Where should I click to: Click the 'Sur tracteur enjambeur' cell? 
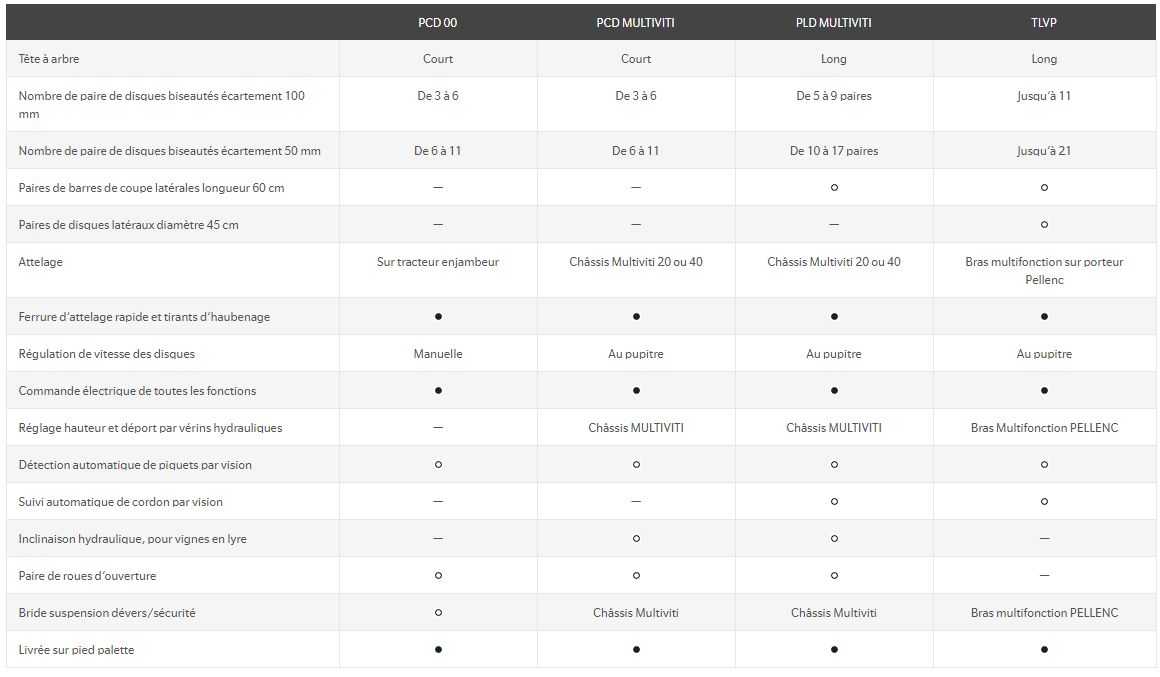pos(438,262)
